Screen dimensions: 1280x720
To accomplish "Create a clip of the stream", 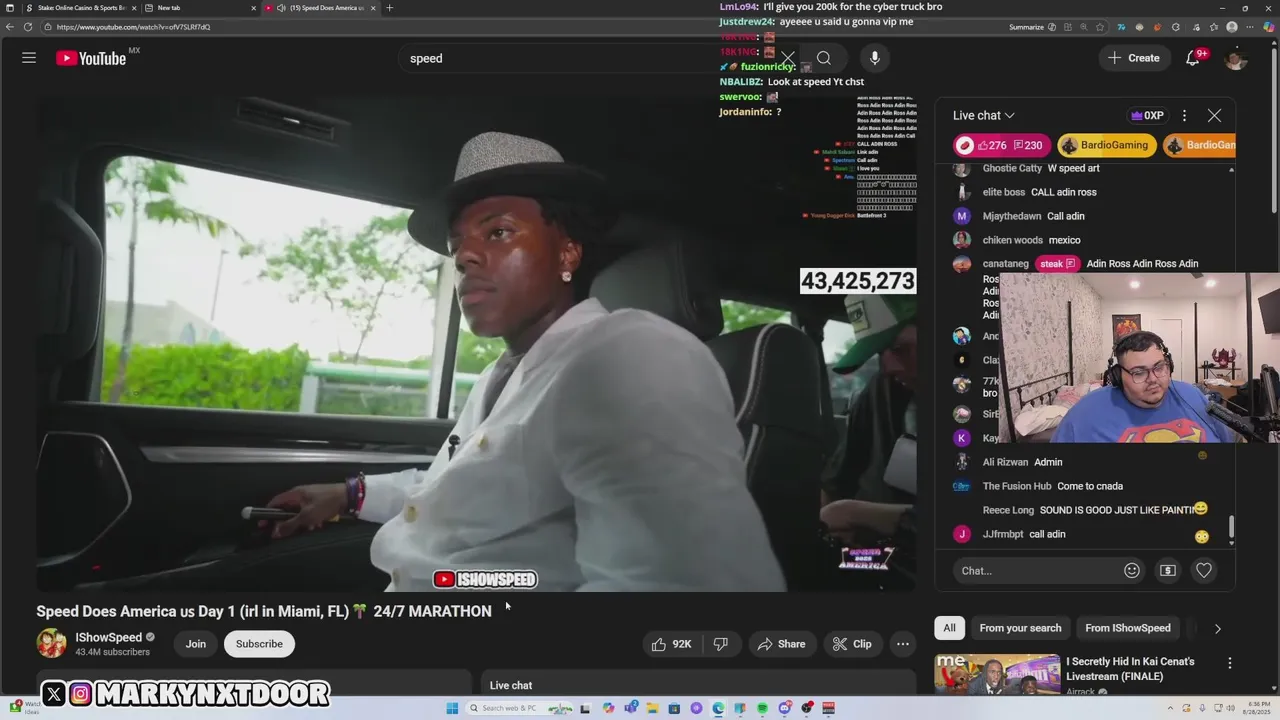I will 852,644.
